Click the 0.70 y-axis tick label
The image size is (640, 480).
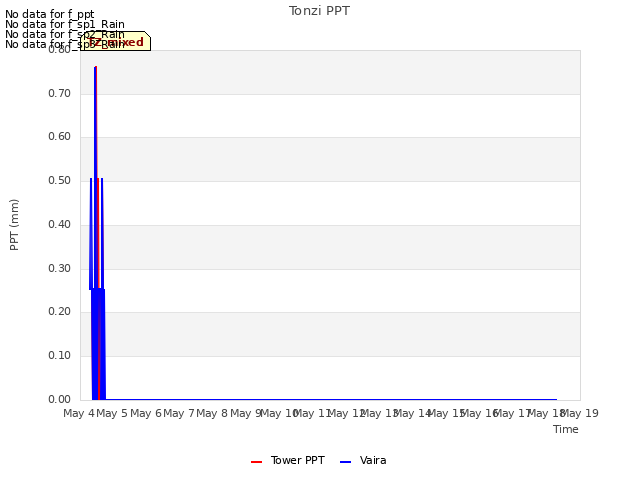coord(59,93)
